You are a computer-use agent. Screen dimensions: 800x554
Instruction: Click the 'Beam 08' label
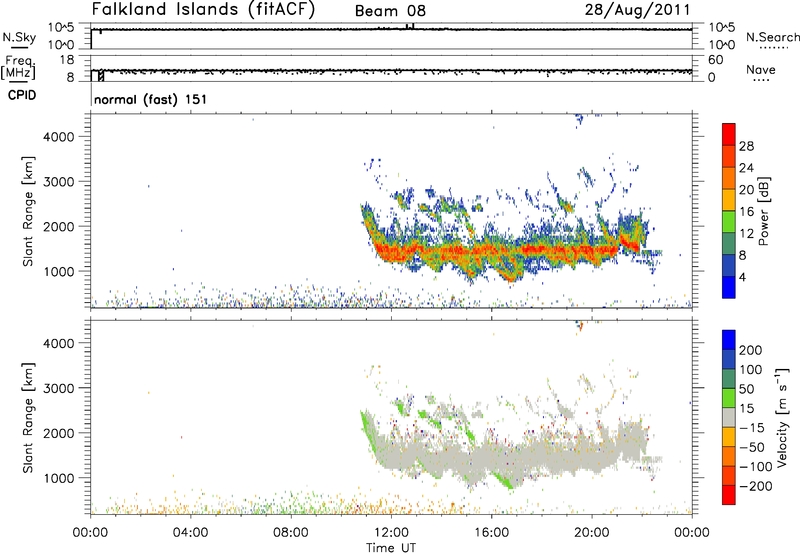390,11
